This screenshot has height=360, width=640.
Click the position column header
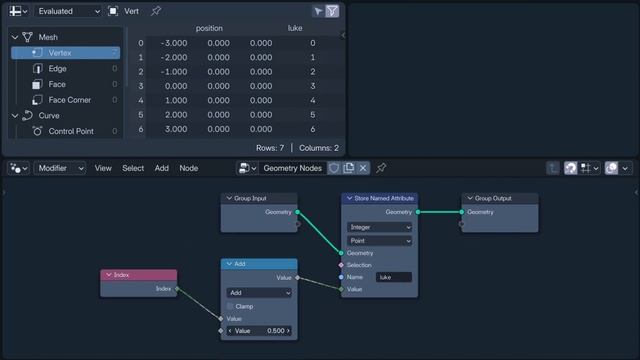pyautogui.click(x=209, y=28)
